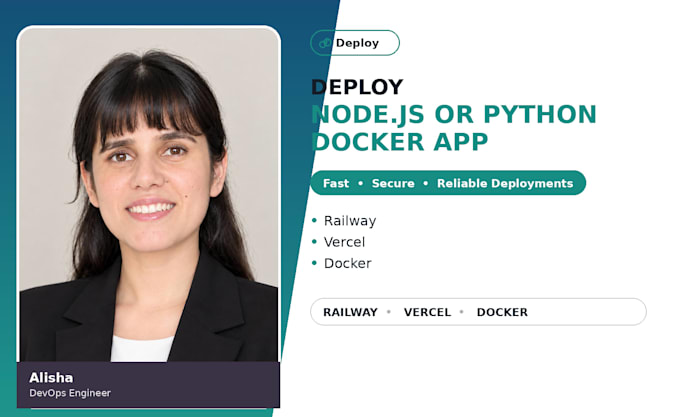Screen dimensions: 680x417
Task: Click 'Reliable Deployments' in the green banner
Action: click(505, 183)
